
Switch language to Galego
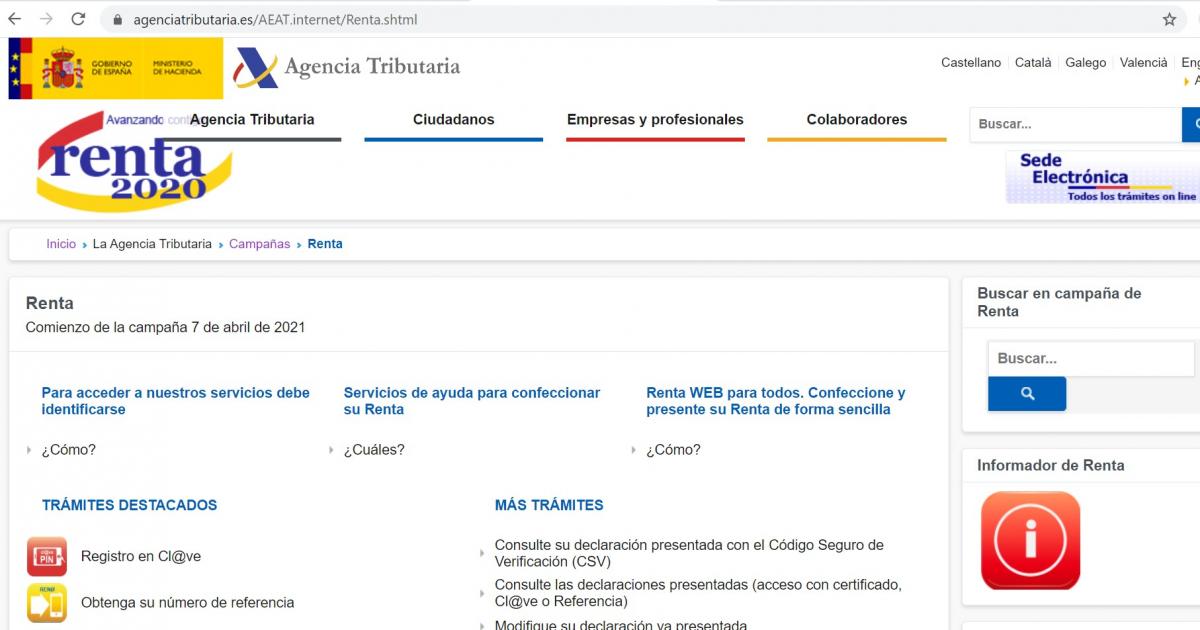[1086, 62]
